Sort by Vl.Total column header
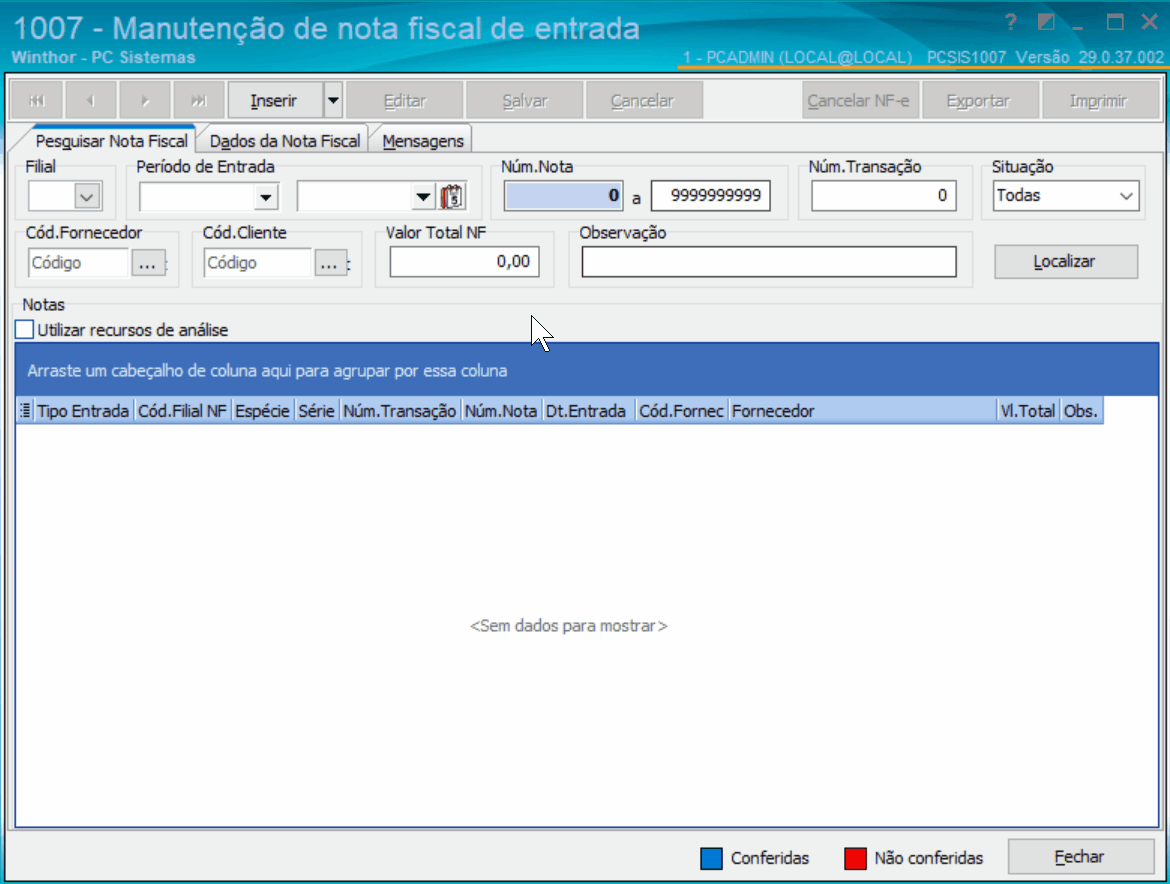Viewport: 1170px width, 884px height. [1028, 411]
